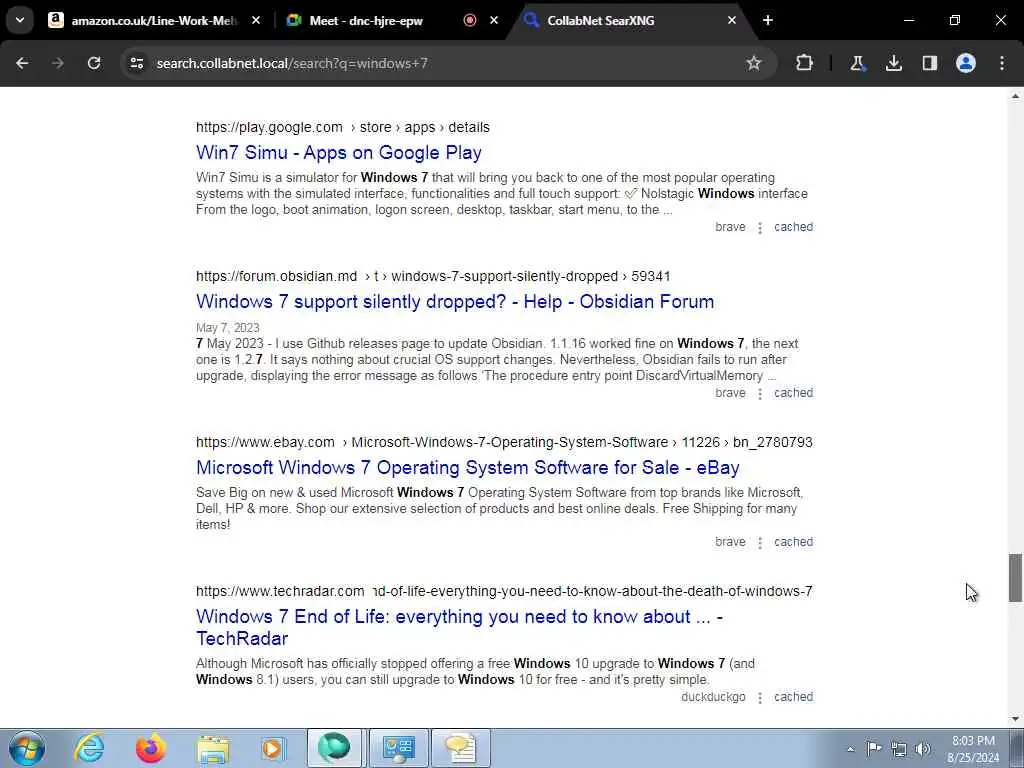The height and width of the screenshot is (768, 1024).
Task: Open the volume speaker tray icon
Action: click(922, 749)
